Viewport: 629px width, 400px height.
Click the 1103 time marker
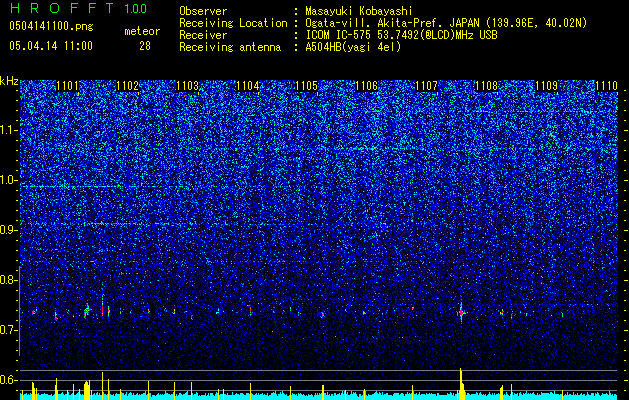(187, 86)
